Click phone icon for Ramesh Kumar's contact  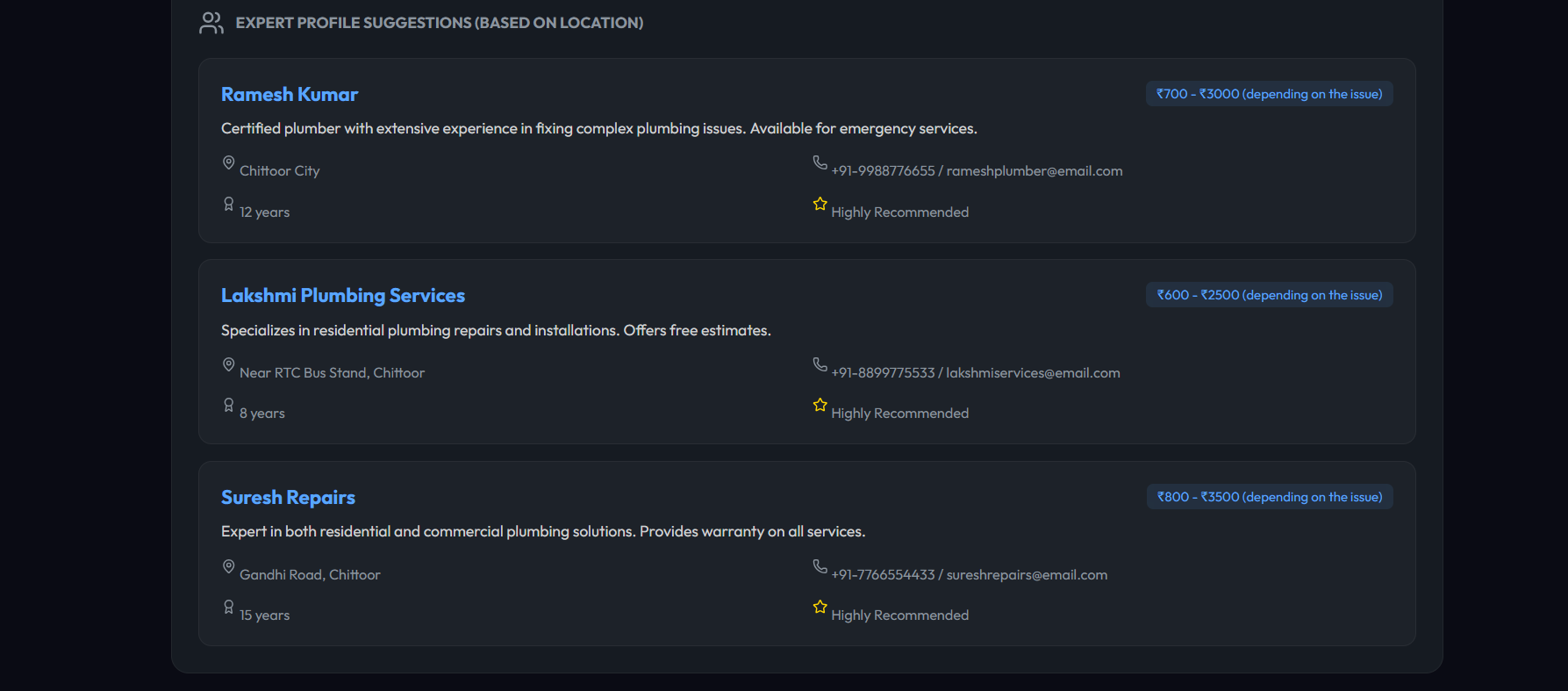820,162
